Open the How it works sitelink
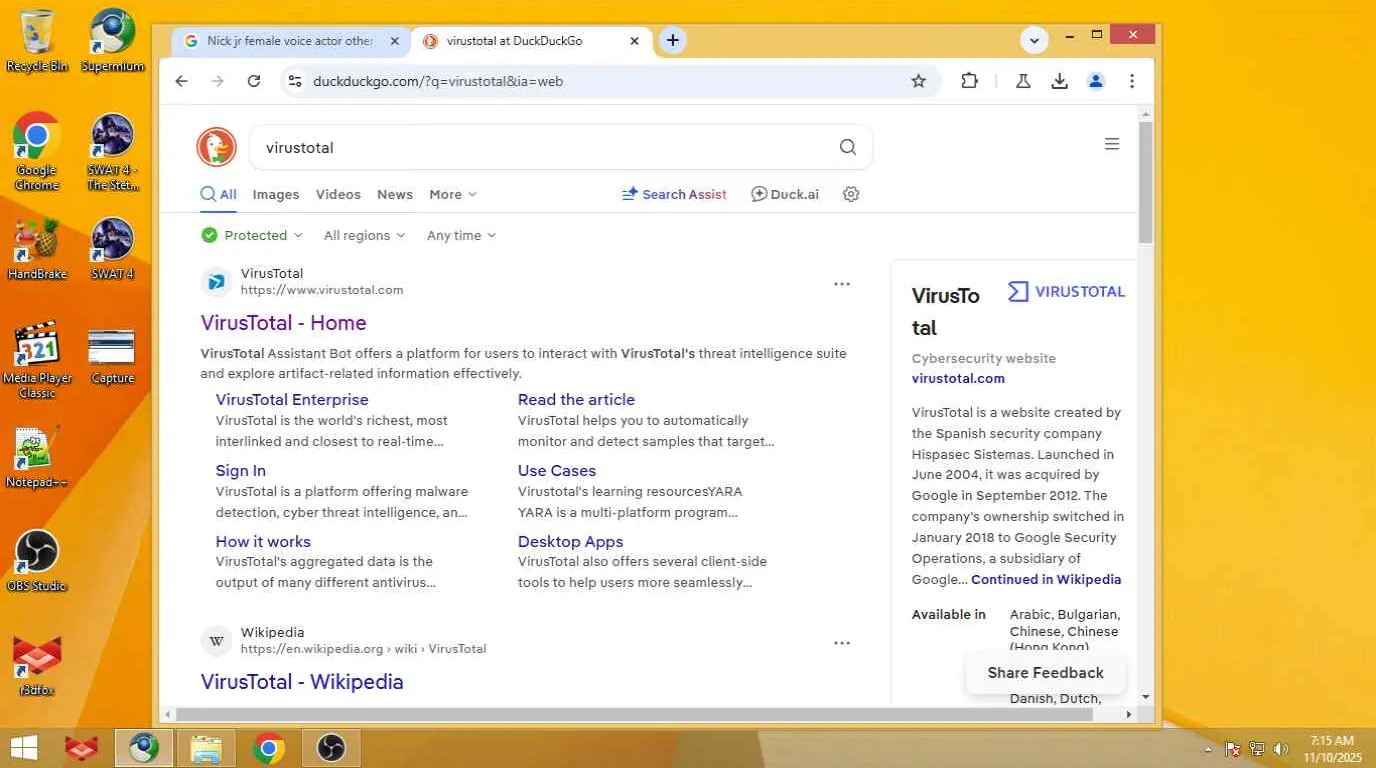 [263, 541]
